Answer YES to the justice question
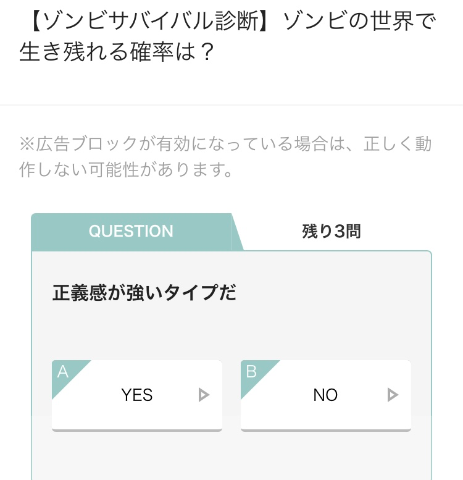The height and width of the screenshot is (480, 463). [137, 395]
